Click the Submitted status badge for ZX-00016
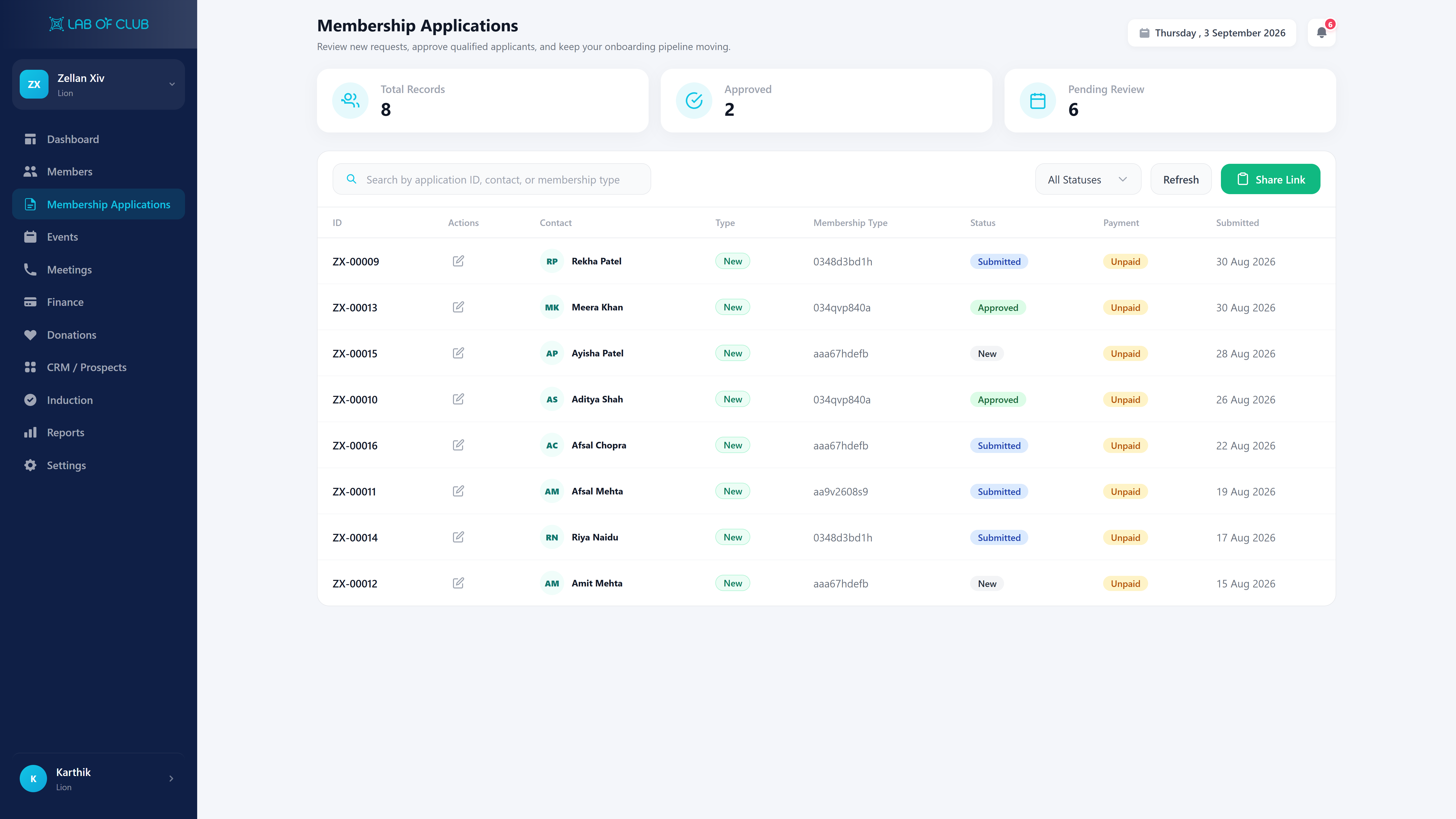Screen dimensions: 1456x819 (999, 445)
